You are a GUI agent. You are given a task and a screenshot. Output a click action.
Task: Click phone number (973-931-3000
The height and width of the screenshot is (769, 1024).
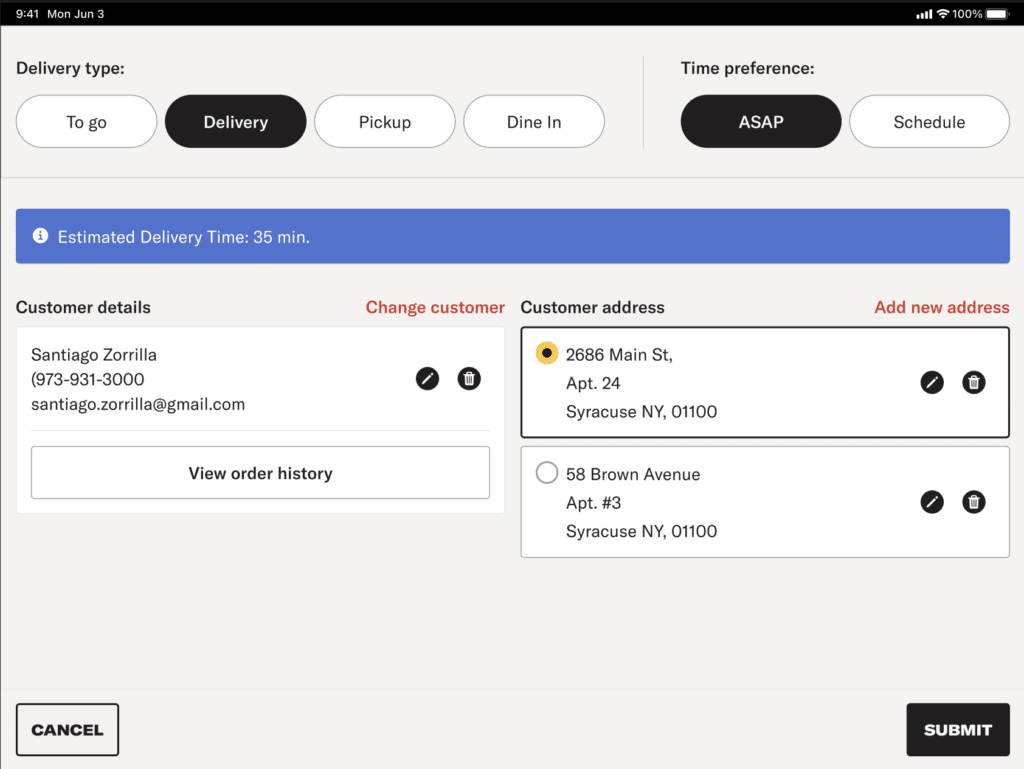(88, 379)
